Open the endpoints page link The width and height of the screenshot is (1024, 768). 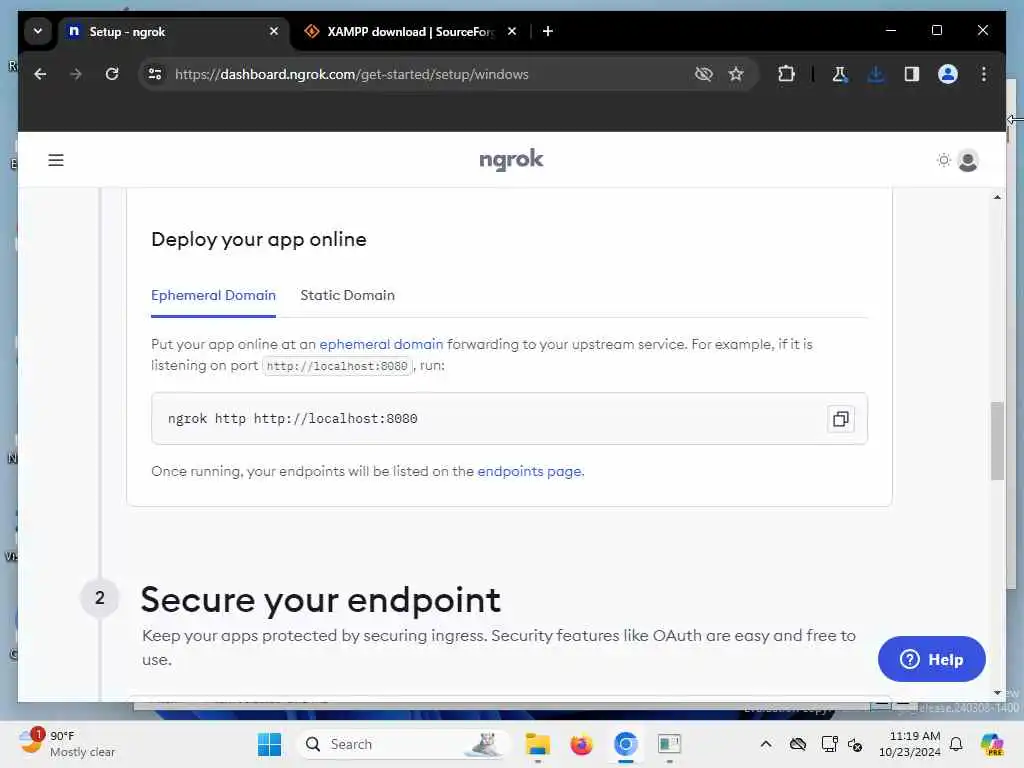tap(529, 472)
